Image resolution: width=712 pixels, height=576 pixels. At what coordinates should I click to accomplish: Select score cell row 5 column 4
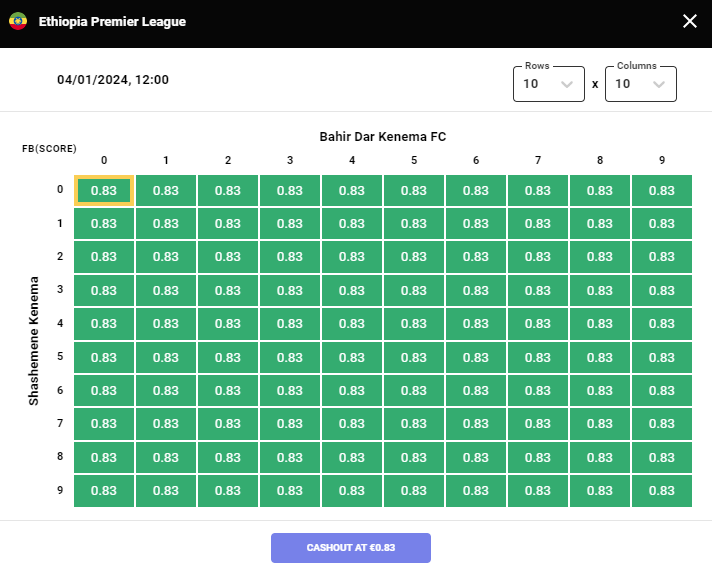351,357
